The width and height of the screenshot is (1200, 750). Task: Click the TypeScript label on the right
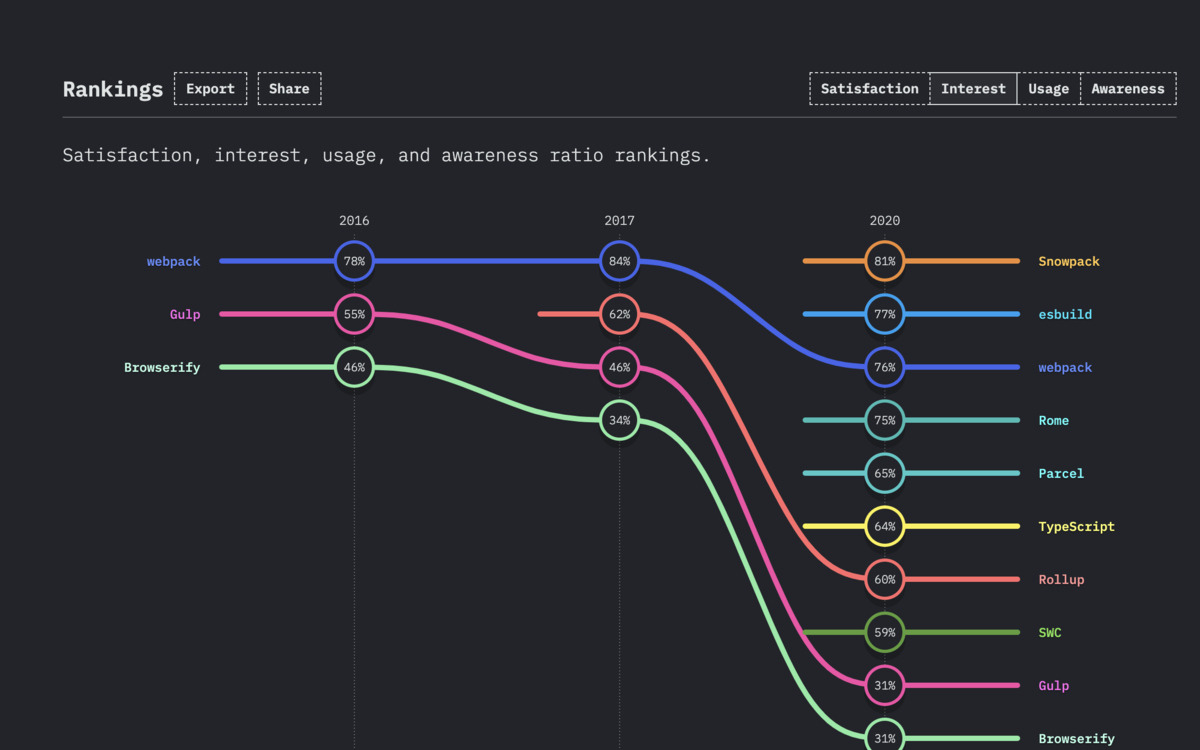coord(1076,526)
